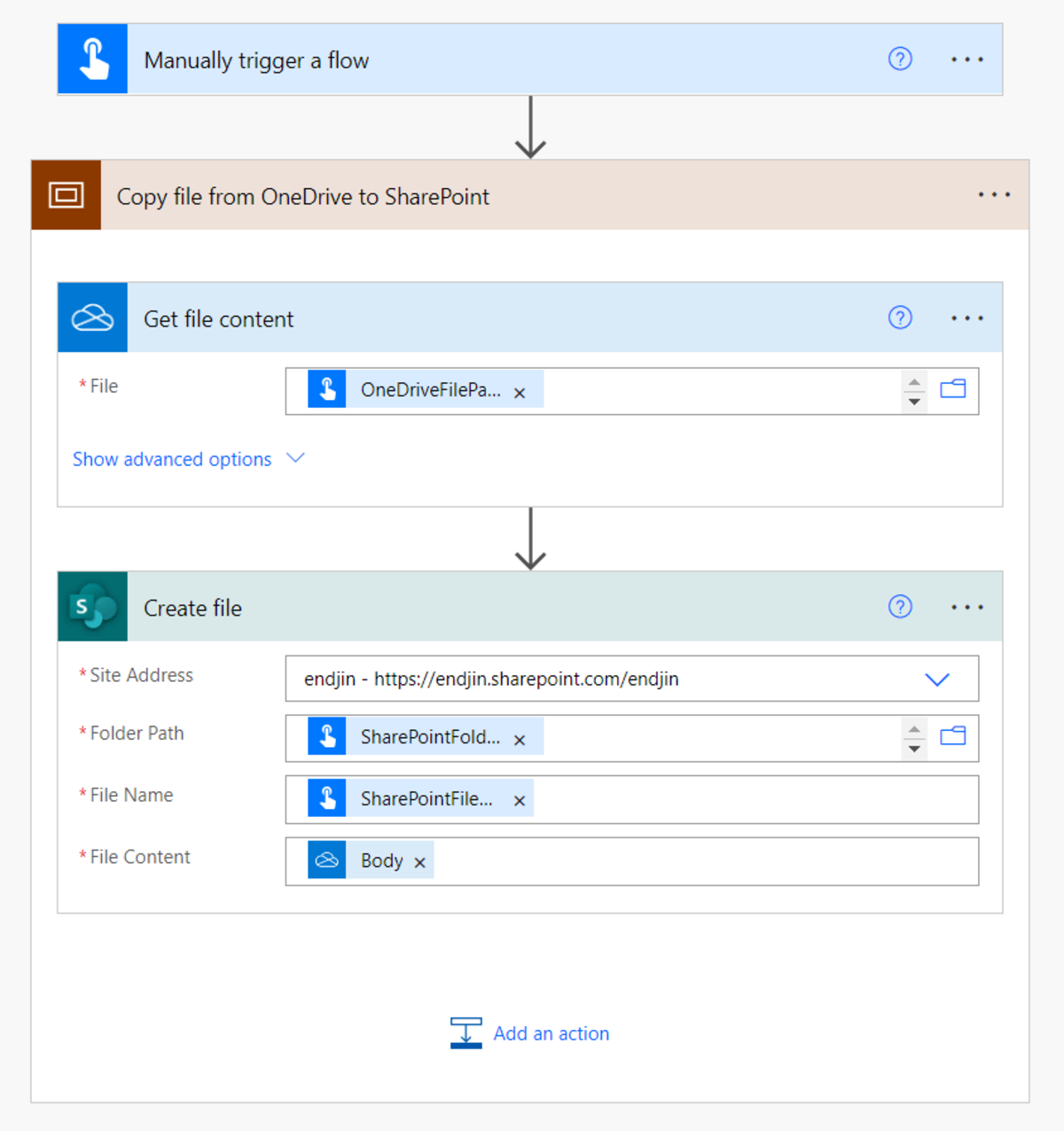The image size is (1064, 1131).
Task: Click the Show advanced options link
Action: point(172,459)
